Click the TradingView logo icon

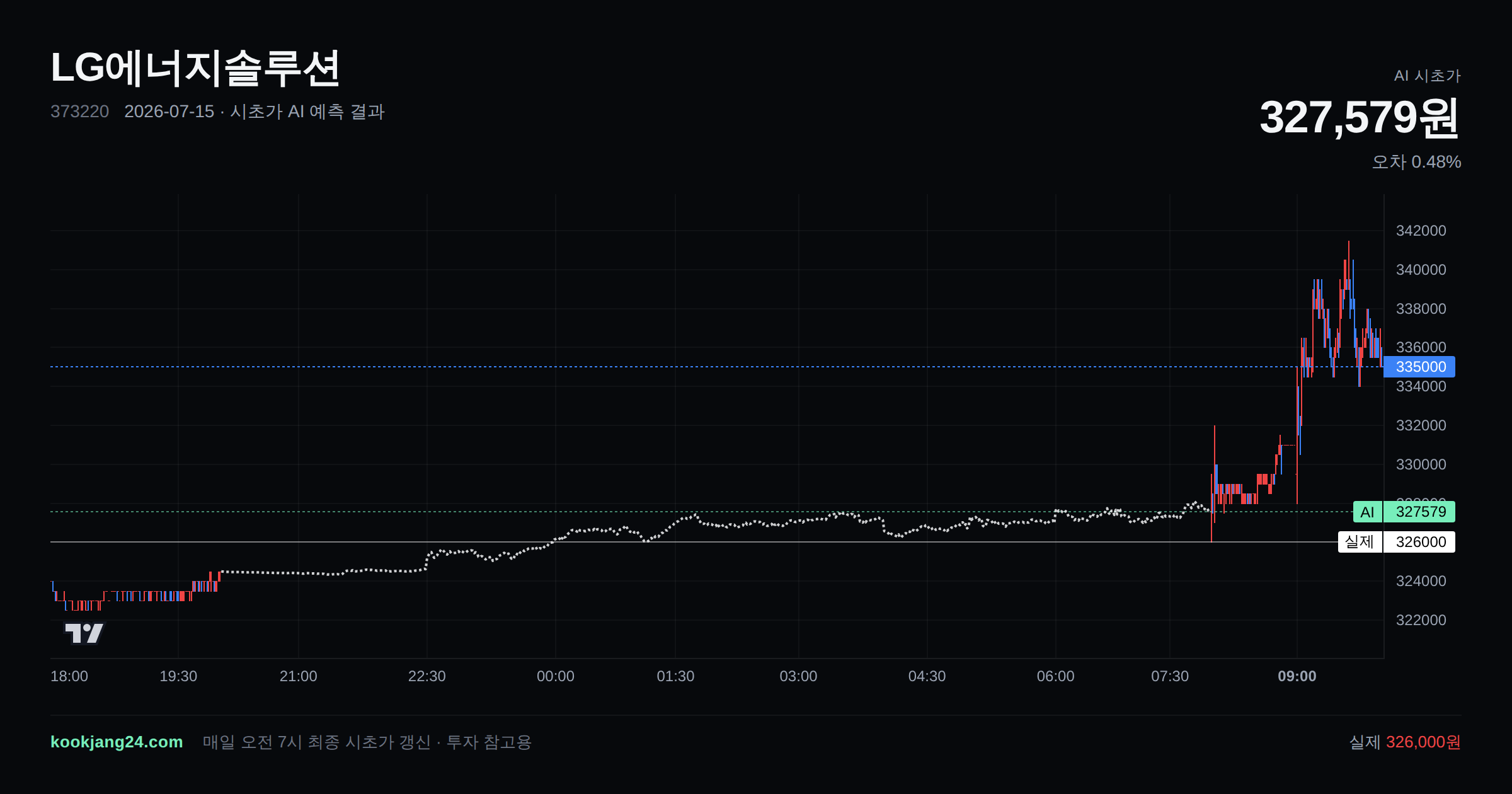pyautogui.click(x=84, y=633)
